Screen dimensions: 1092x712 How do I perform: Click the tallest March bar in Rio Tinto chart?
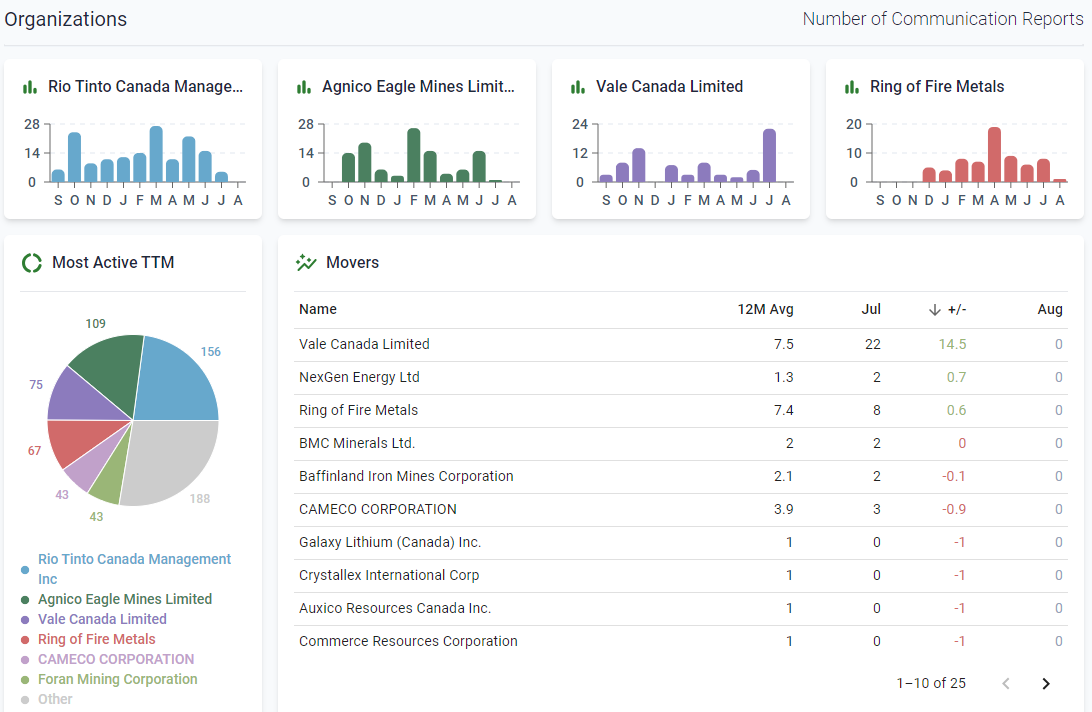[156, 154]
